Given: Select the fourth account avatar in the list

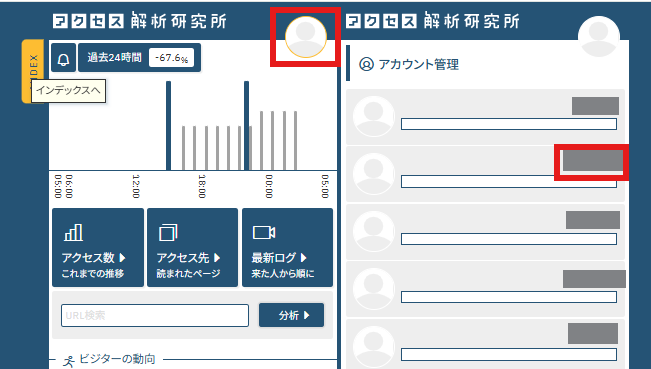Looking at the screenshot, I should click(x=374, y=288).
